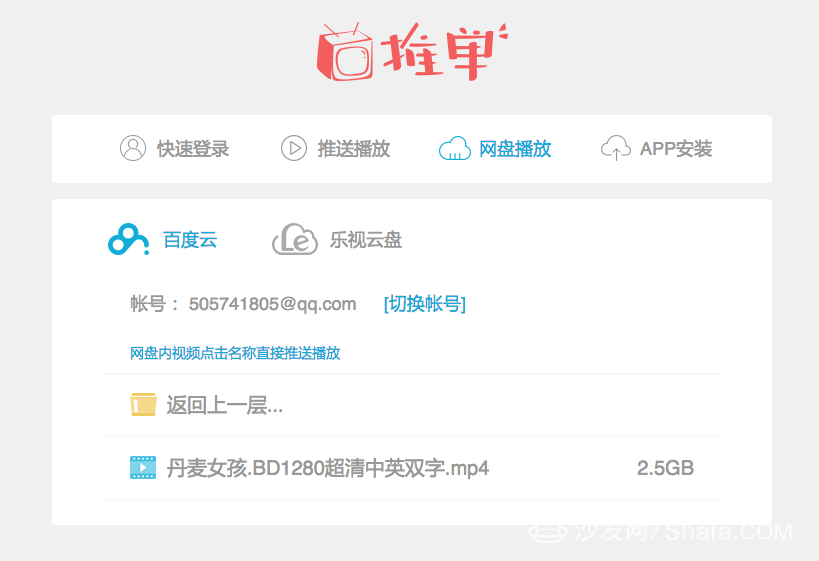The image size is (819, 561).
Task: Go back via 返回上一层... row
Action: [412, 405]
